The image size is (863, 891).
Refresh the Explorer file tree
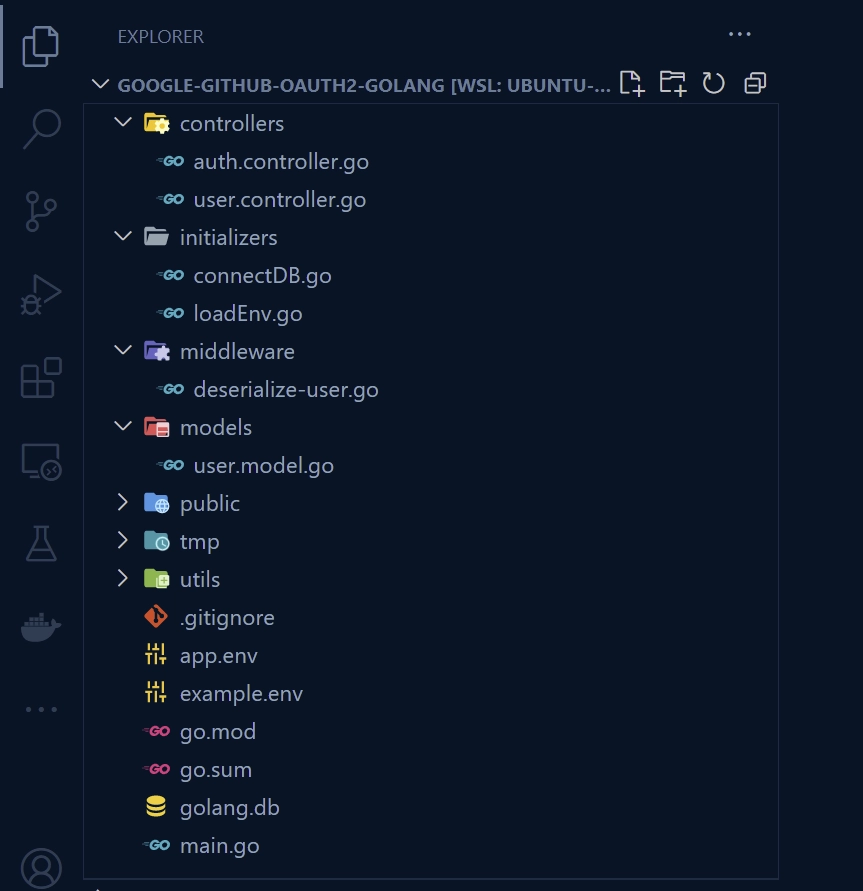pos(714,84)
